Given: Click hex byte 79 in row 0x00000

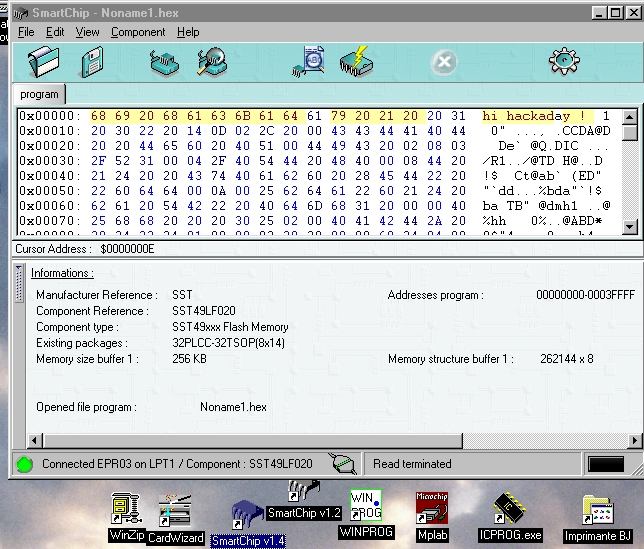Looking at the screenshot, I should pyautogui.click(x=338, y=116).
